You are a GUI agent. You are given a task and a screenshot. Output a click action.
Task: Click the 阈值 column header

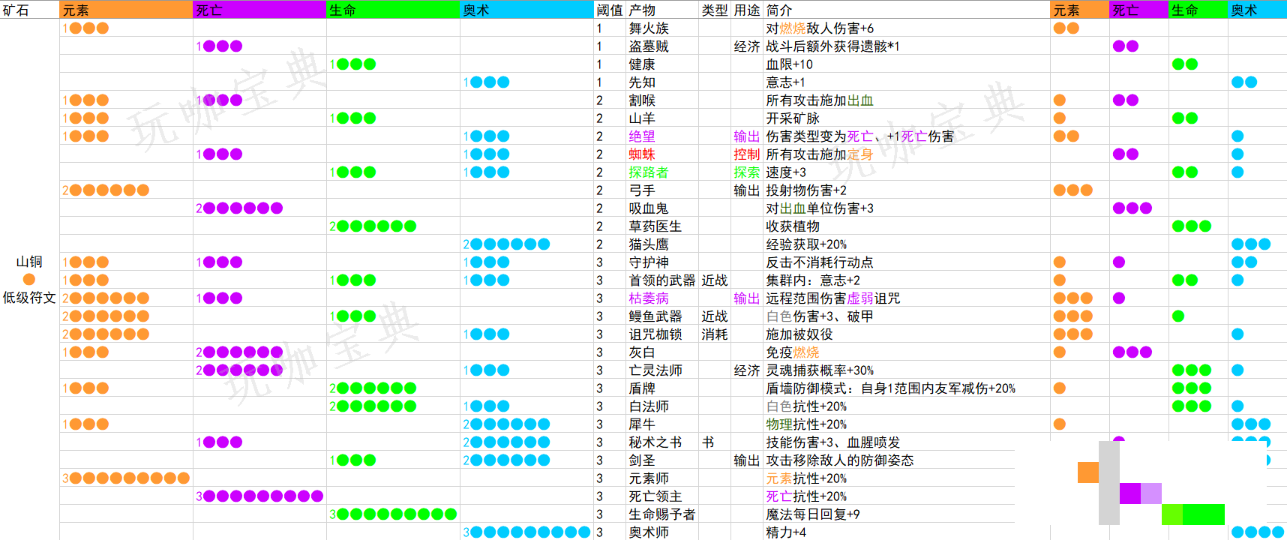click(x=609, y=10)
